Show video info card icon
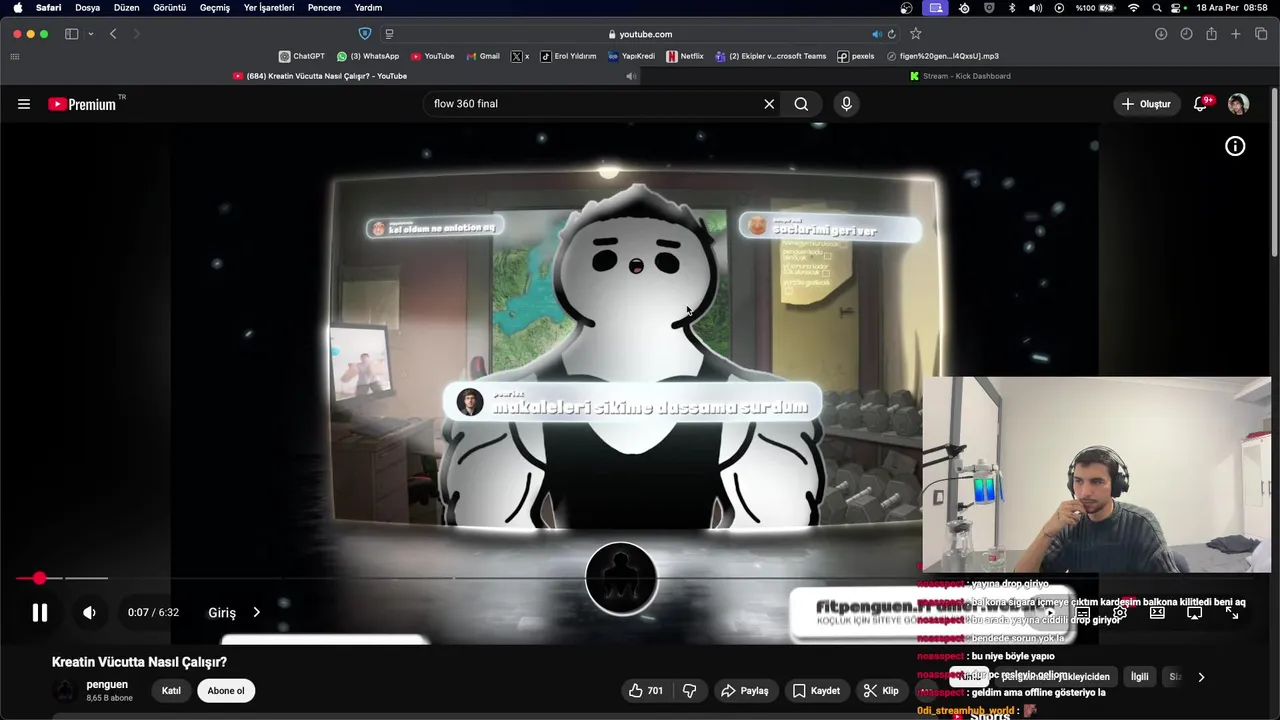Viewport: 1280px width, 720px height. pyautogui.click(x=1235, y=146)
